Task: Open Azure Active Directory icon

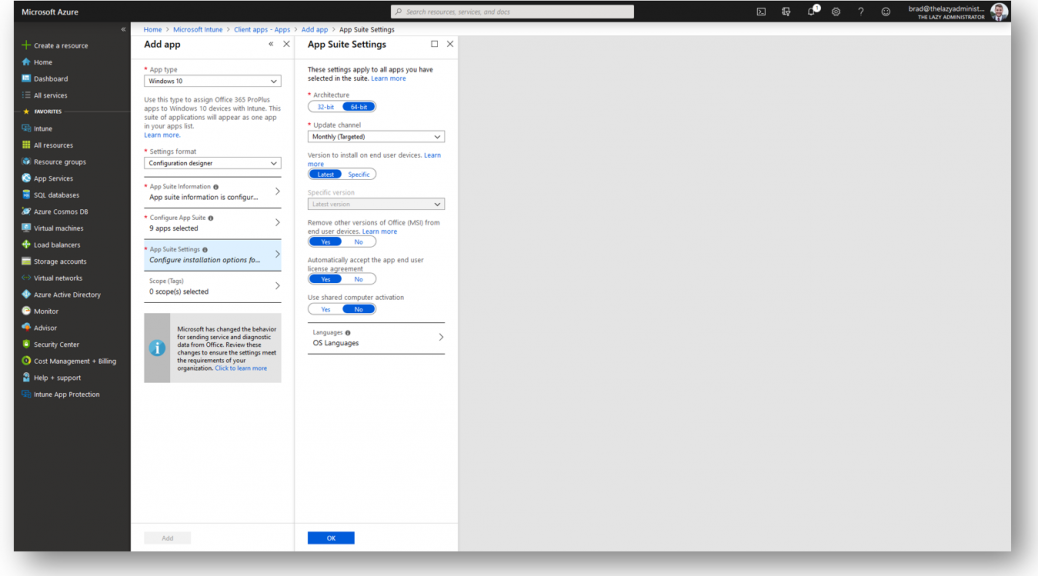Action: tap(26, 295)
